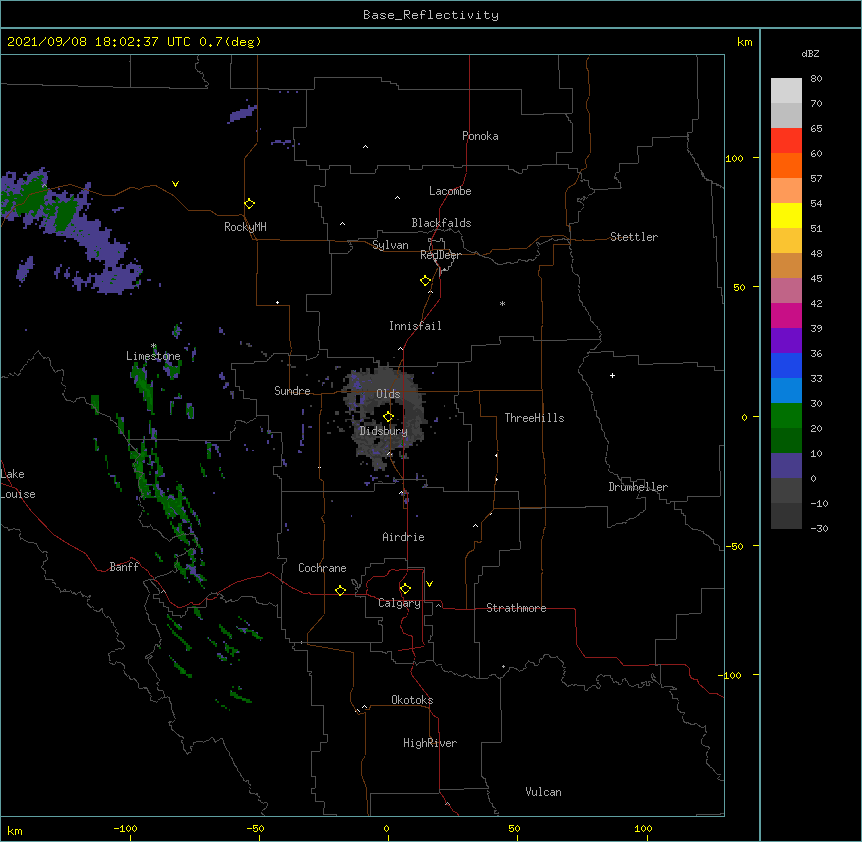This screenshot has width=862, height=842.
Task: Click the Strathmore label
Action: coord(516,608)
